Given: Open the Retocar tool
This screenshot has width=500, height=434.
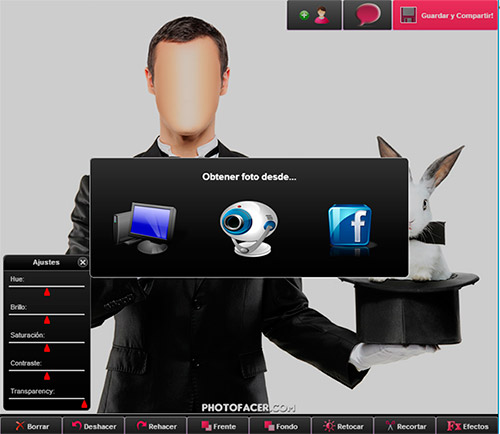Looking at the screenshot, I should [x=343, y=426].
